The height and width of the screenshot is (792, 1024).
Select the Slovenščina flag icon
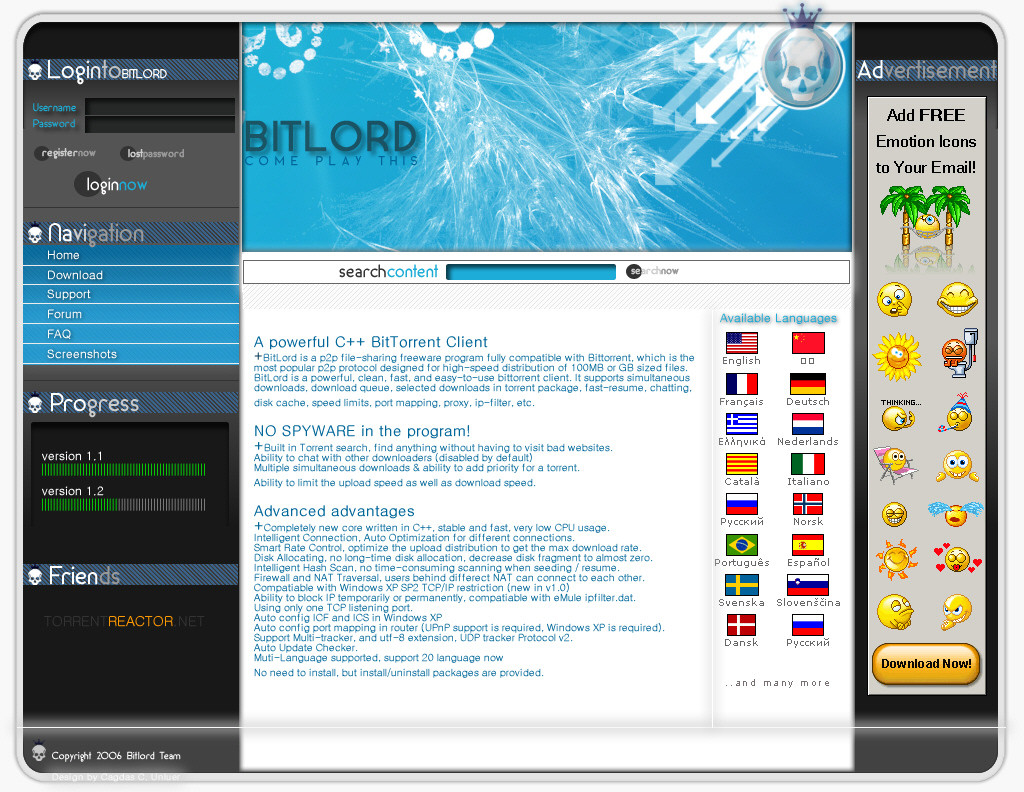point(808,585)
